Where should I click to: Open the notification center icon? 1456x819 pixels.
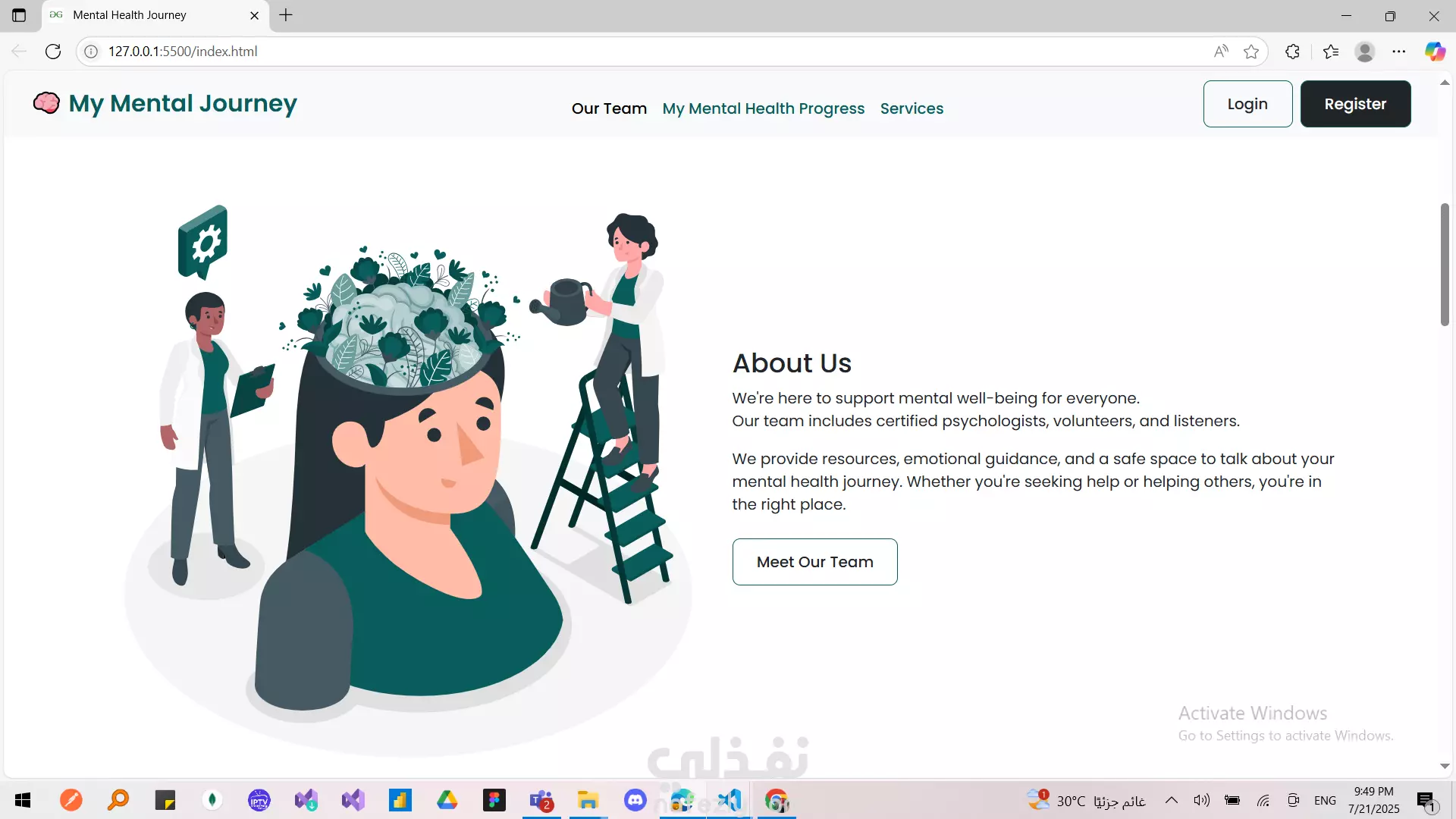[1426, 800]
